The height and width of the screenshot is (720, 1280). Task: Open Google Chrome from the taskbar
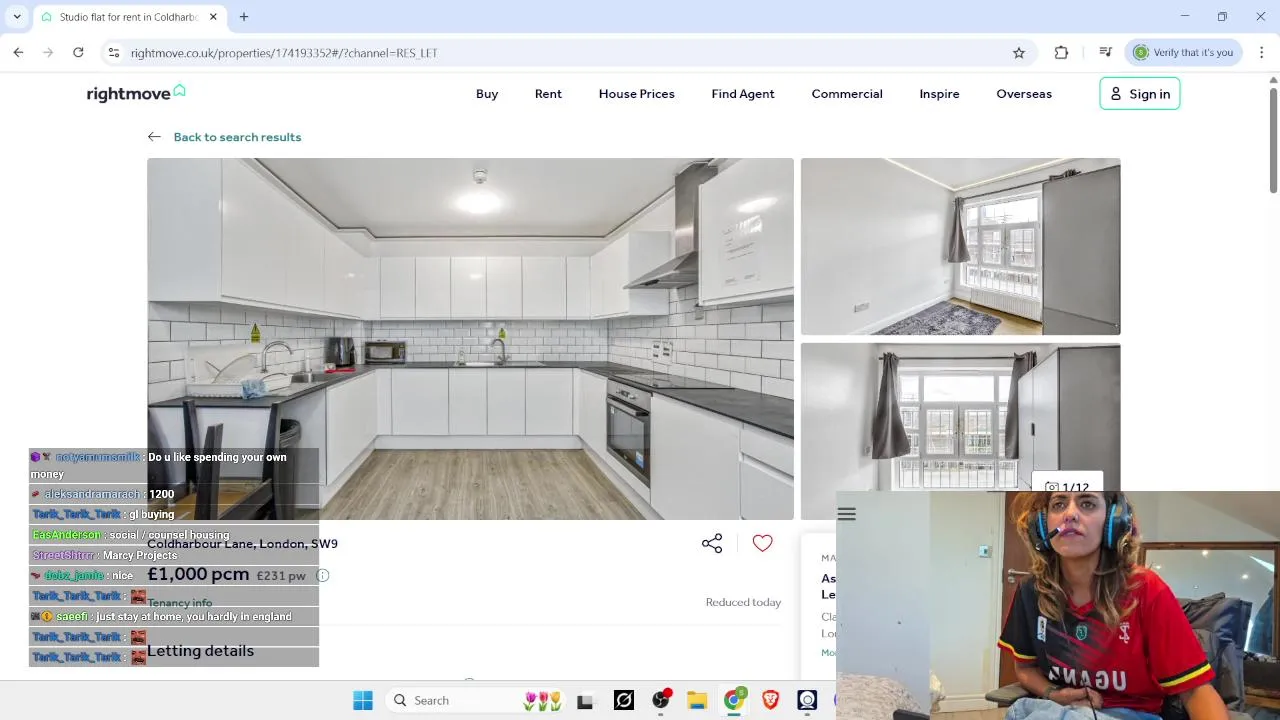[734, 701]
